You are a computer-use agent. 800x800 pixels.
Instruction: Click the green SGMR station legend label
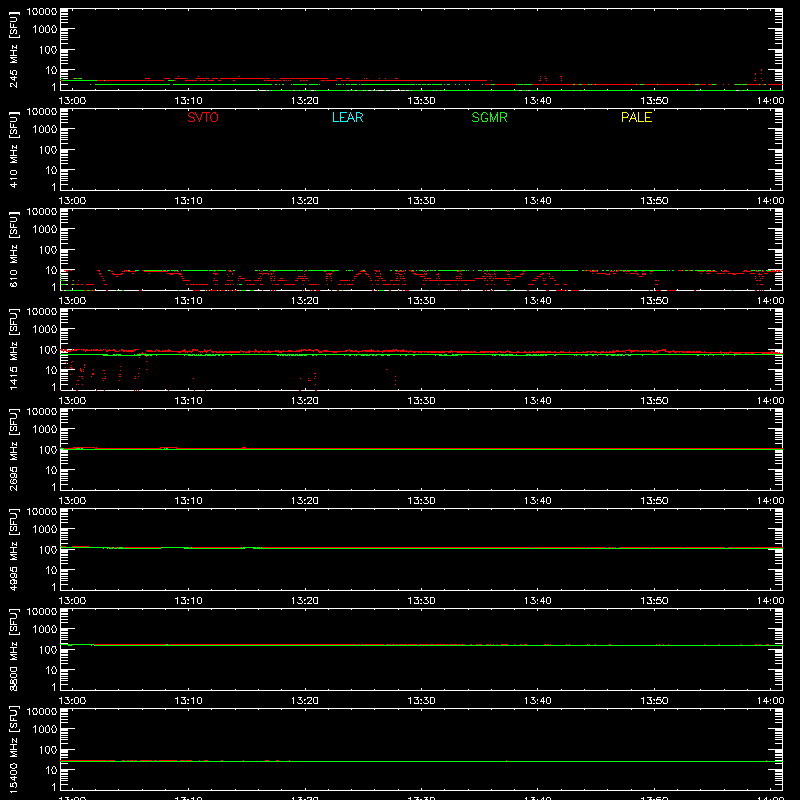[x=489, y=117]
